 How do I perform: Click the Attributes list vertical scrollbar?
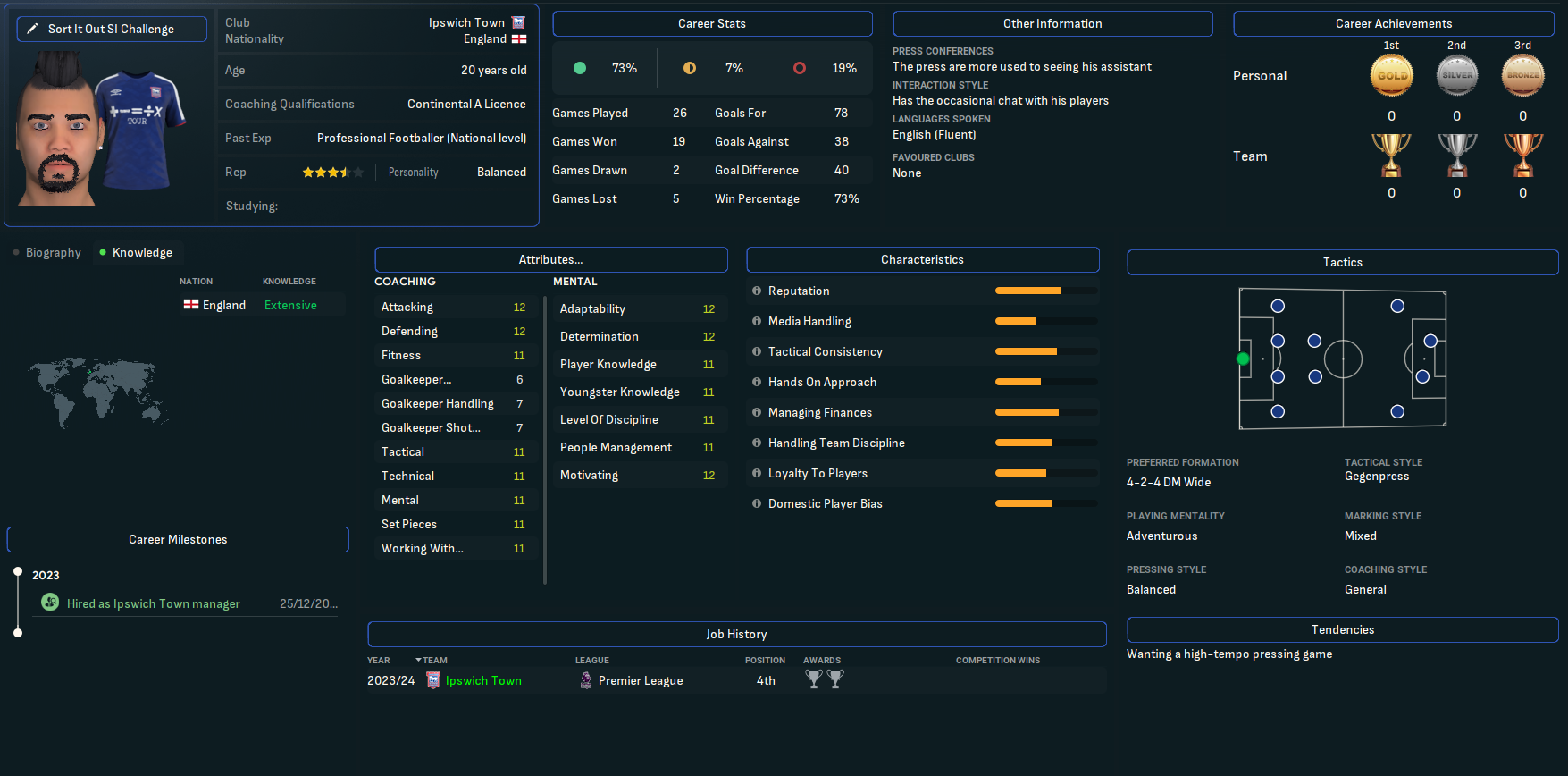click(544, 440)
